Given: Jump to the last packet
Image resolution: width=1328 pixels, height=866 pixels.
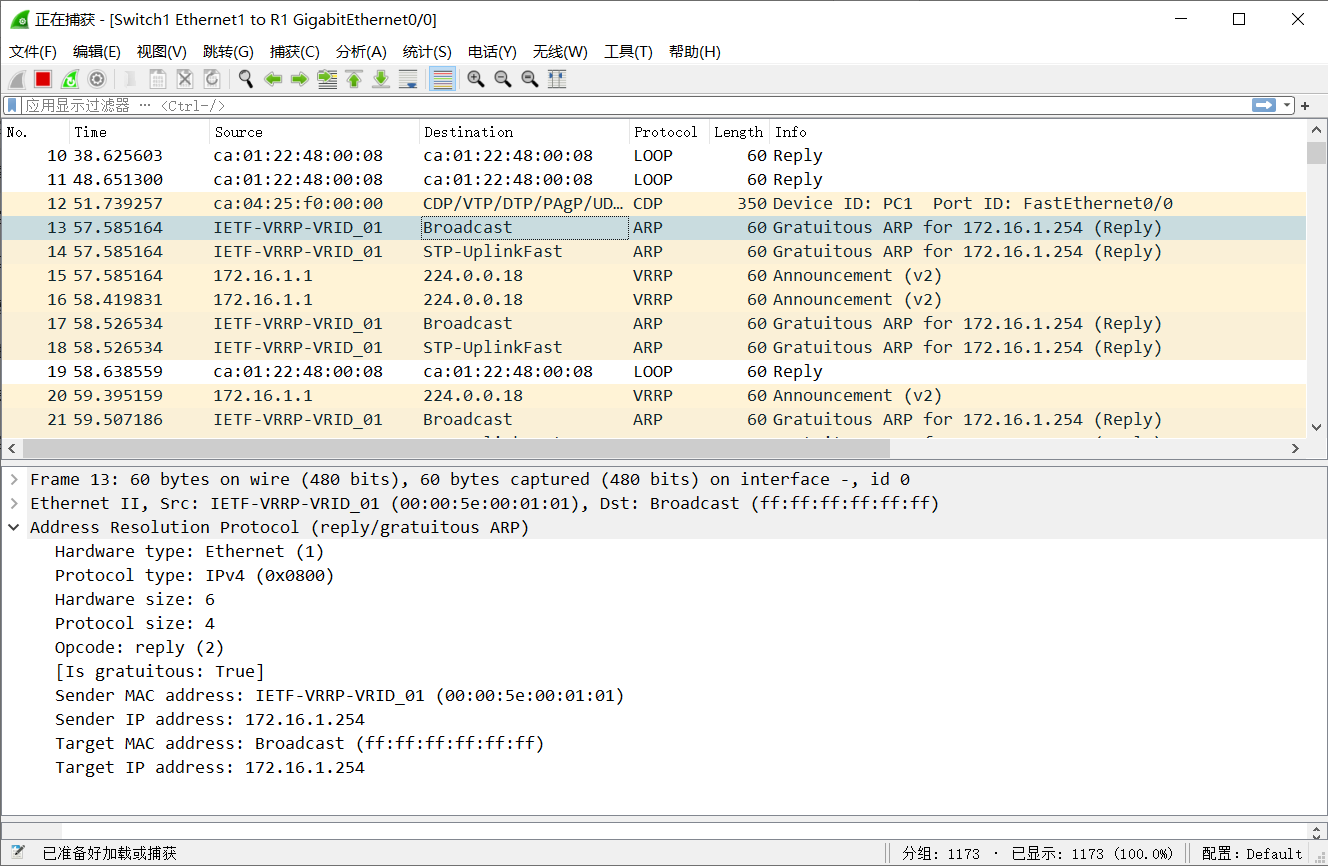Looking at the screenshot, I should tap(381, 79).
